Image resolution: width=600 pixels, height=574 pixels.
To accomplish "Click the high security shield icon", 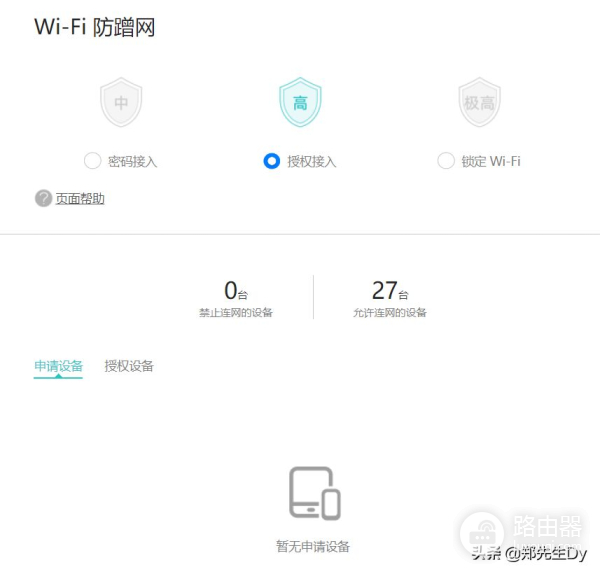I will coord(300,102).
